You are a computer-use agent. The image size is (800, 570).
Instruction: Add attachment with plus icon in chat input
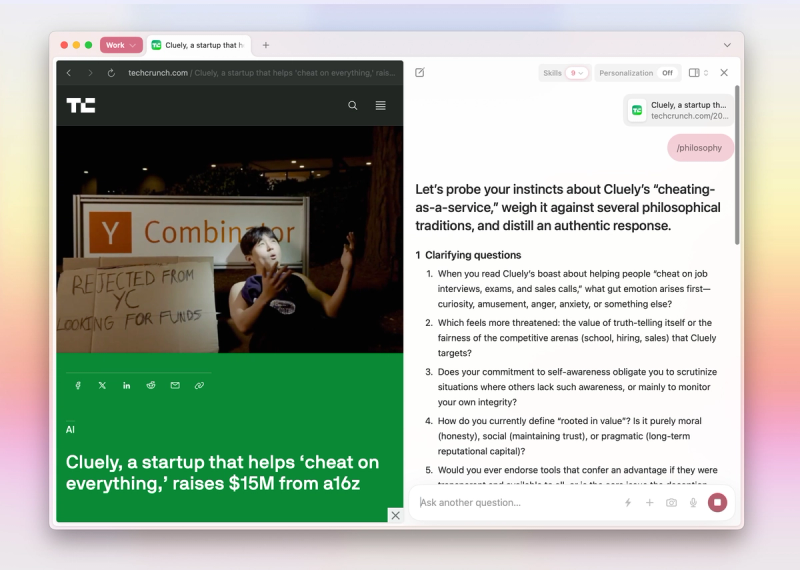pyautogui.click(x=649, y=503)
